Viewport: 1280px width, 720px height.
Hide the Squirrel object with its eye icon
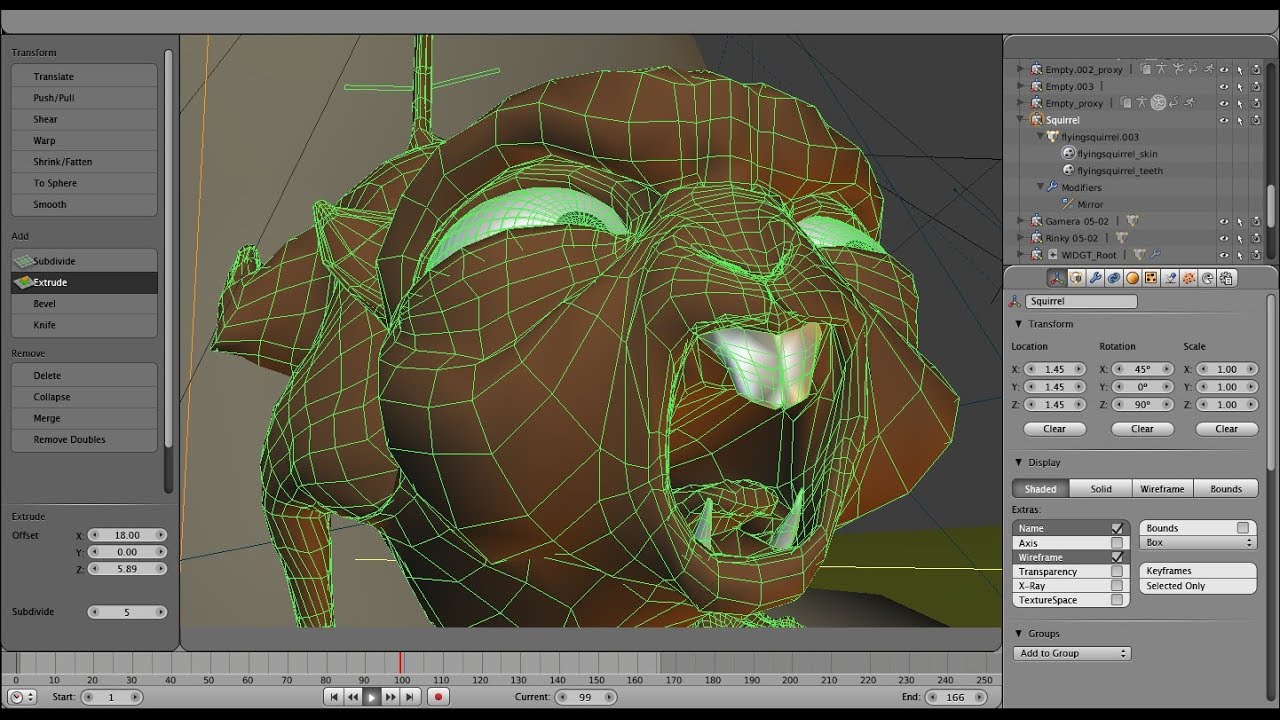pyautogui.click(x=1224, y=120)
